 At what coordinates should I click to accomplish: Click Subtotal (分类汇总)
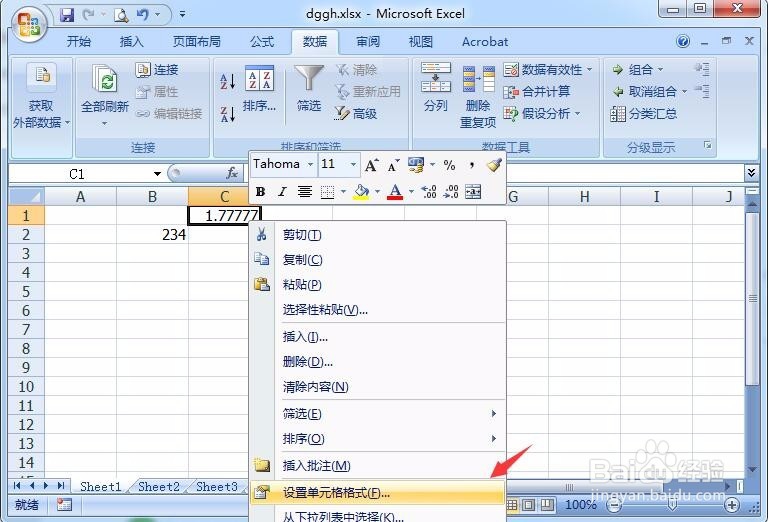[x=644, y=114]
